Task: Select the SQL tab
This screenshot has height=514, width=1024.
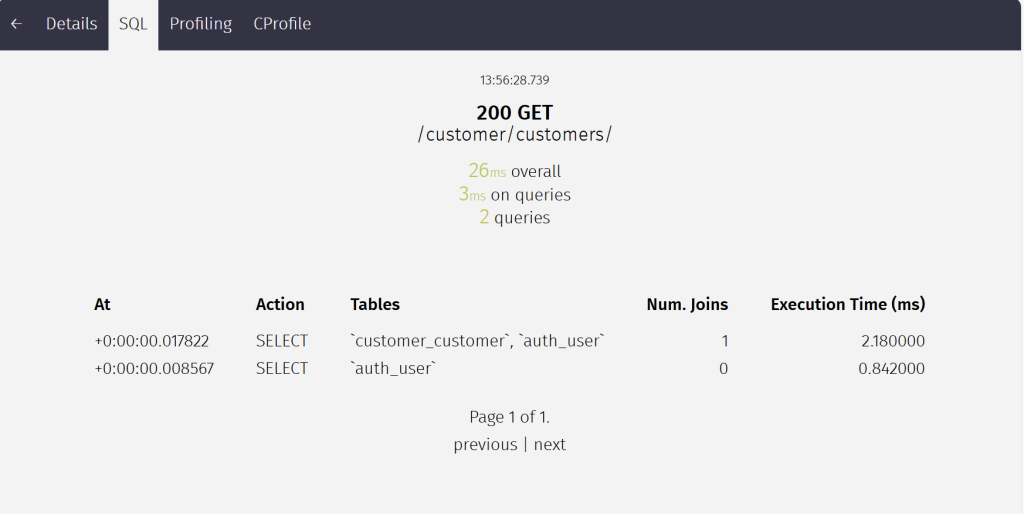Action: point(133,24)
